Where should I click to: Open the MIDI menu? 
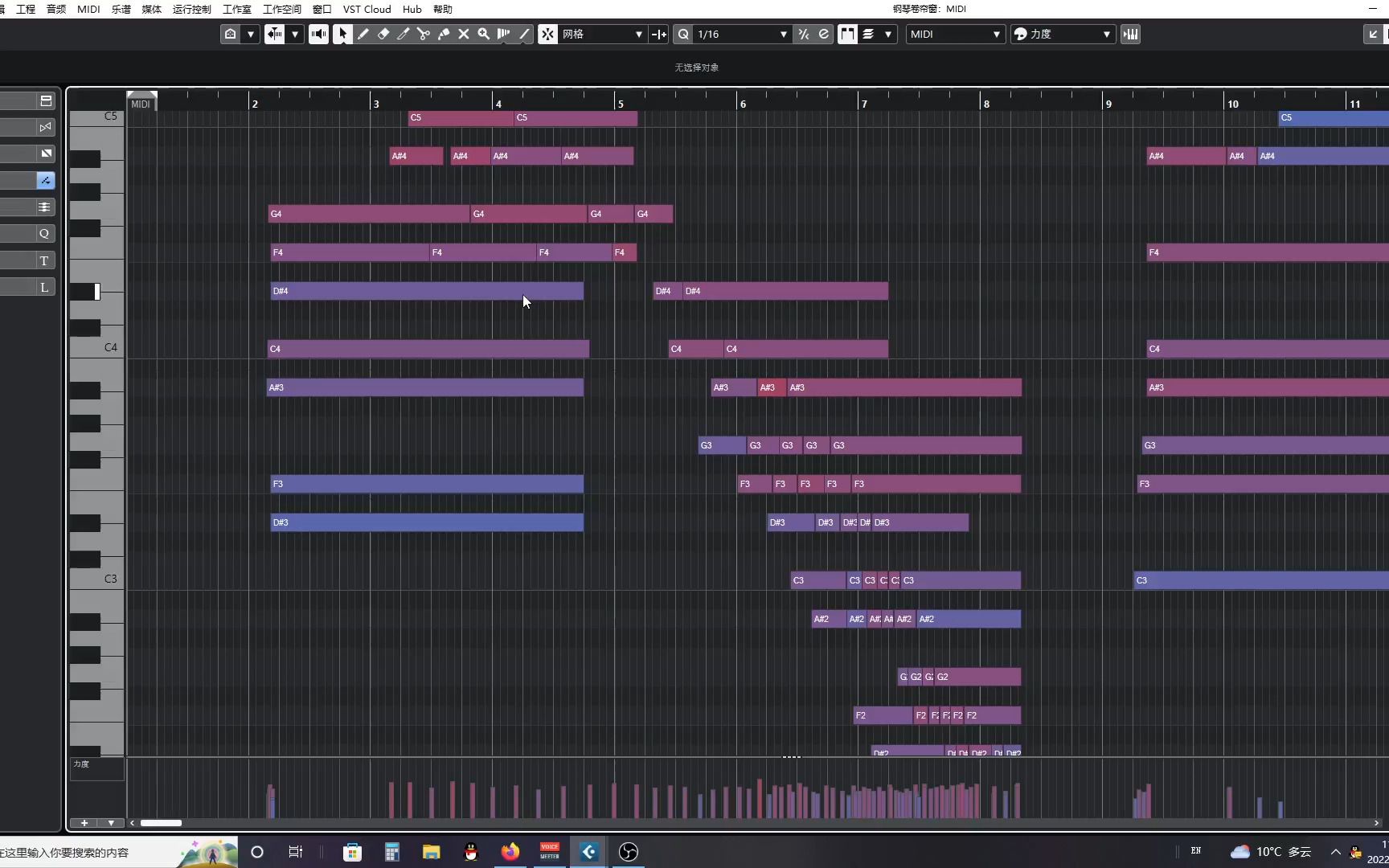(88, 9)
